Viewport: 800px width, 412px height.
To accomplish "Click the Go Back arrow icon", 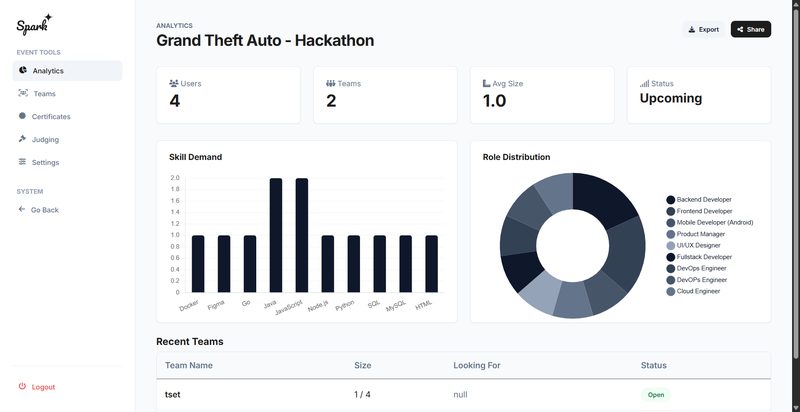I will tap(22, 210).
